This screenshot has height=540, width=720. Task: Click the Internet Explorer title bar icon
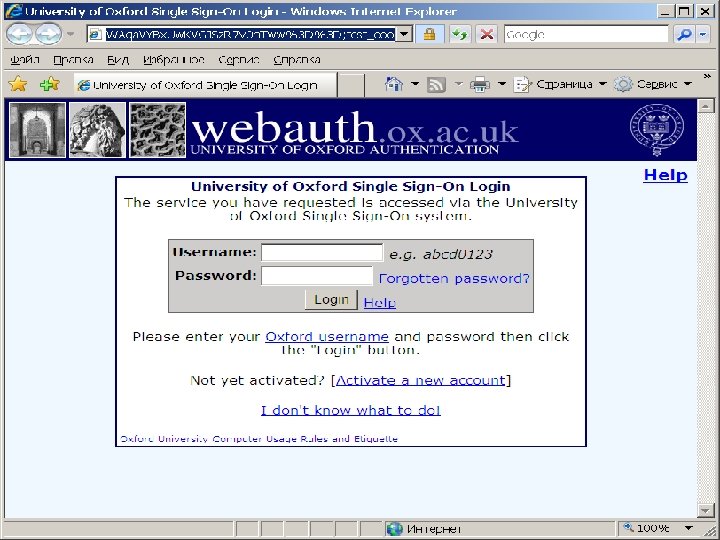click(x=13, y=11)
